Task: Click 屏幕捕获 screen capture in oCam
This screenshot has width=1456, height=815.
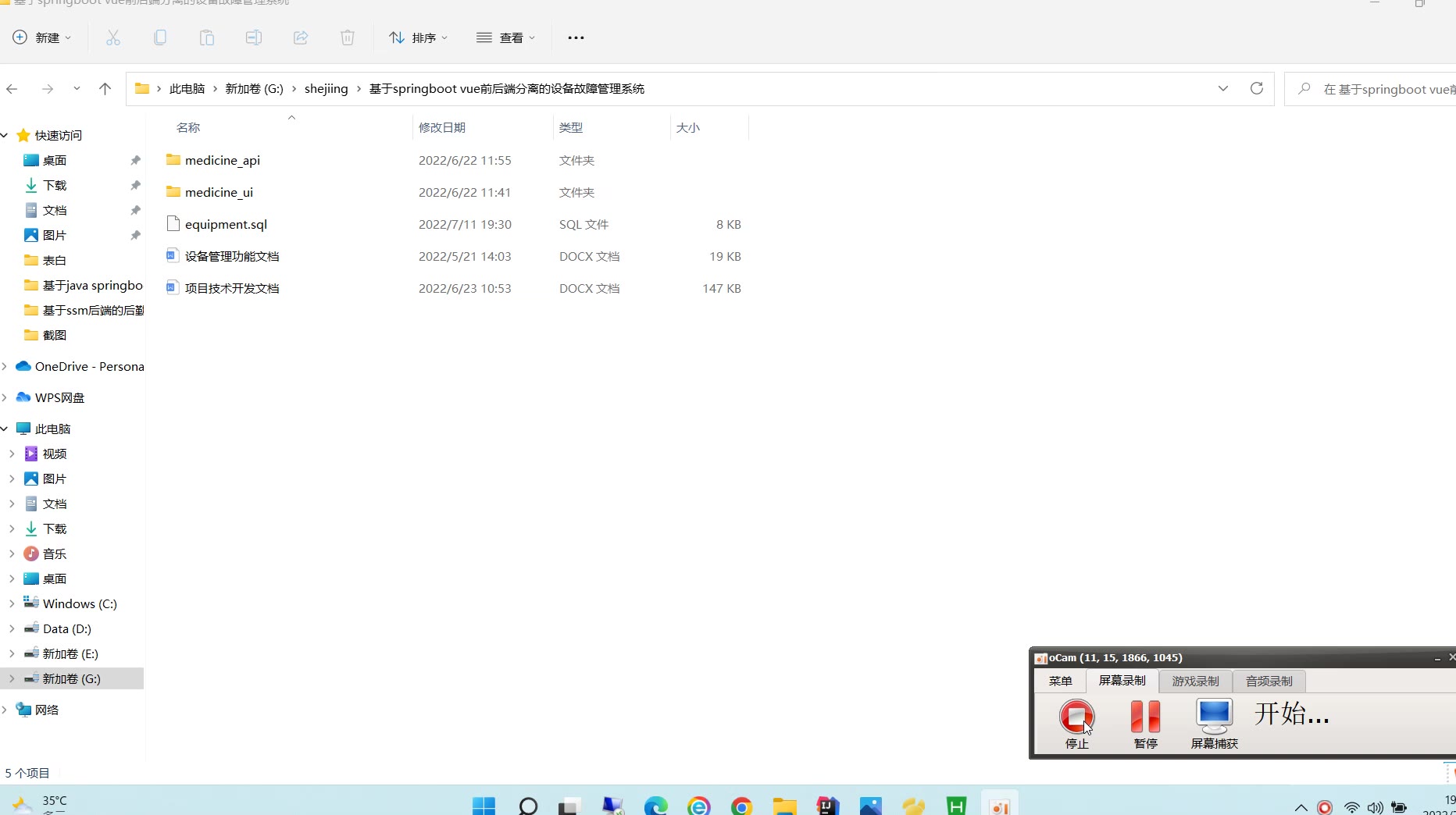Action: point(1215,723)
